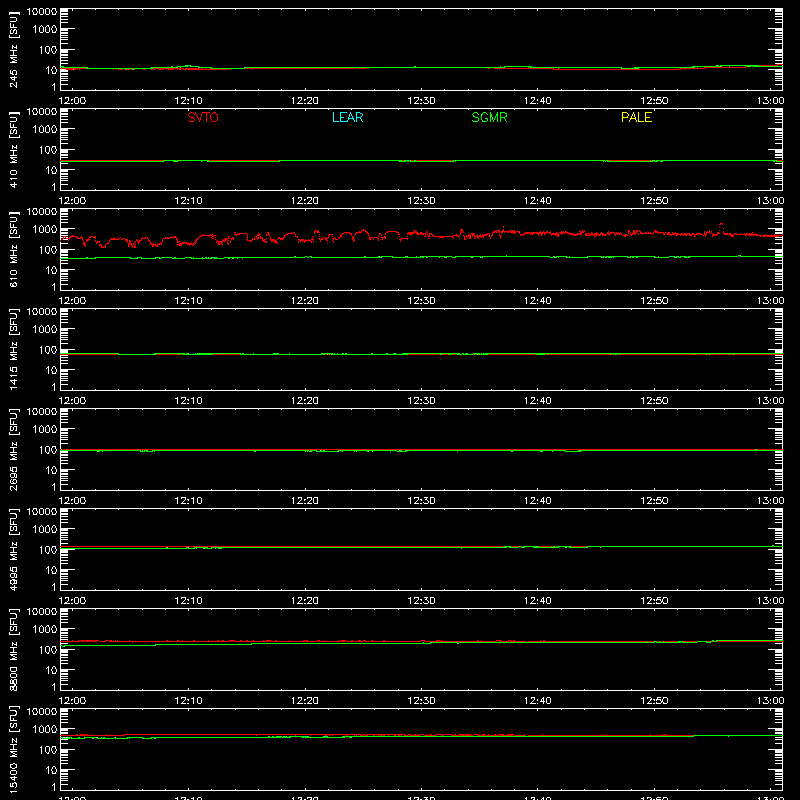Click 13:00 tick under the 610 MHz panel
800x800 pixels.
[x=770, y=301]
